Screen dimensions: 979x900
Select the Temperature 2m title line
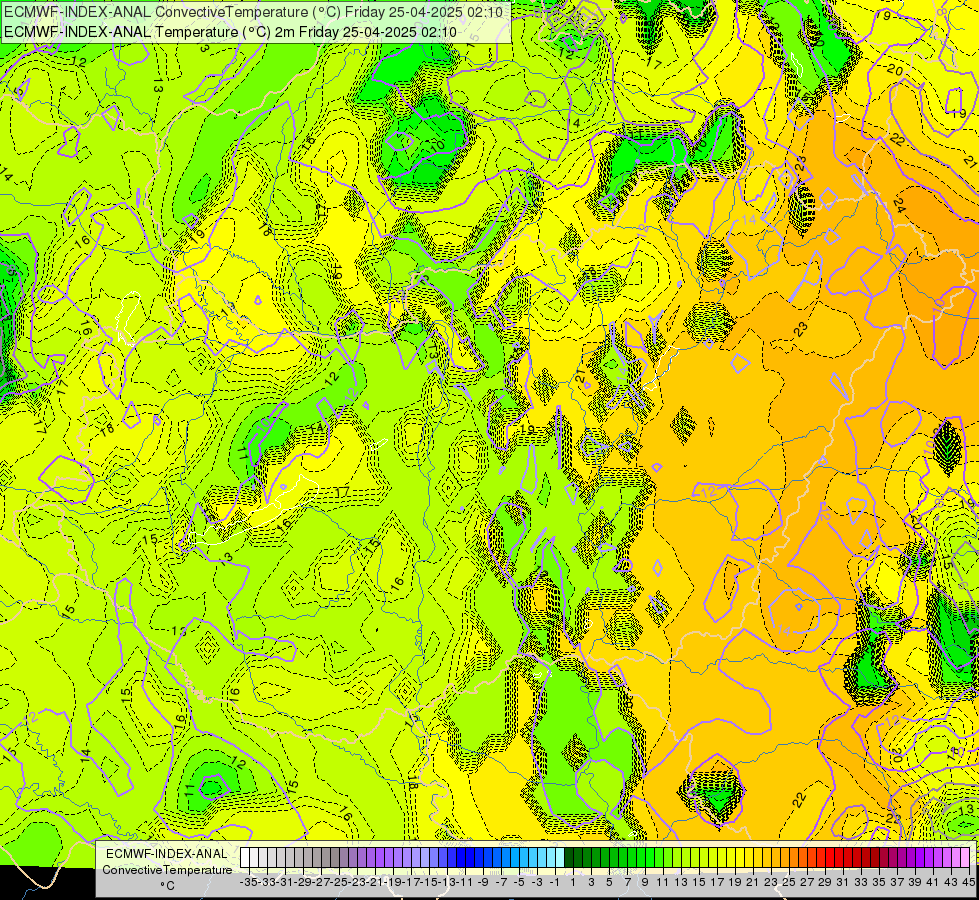tap(230, 32)
